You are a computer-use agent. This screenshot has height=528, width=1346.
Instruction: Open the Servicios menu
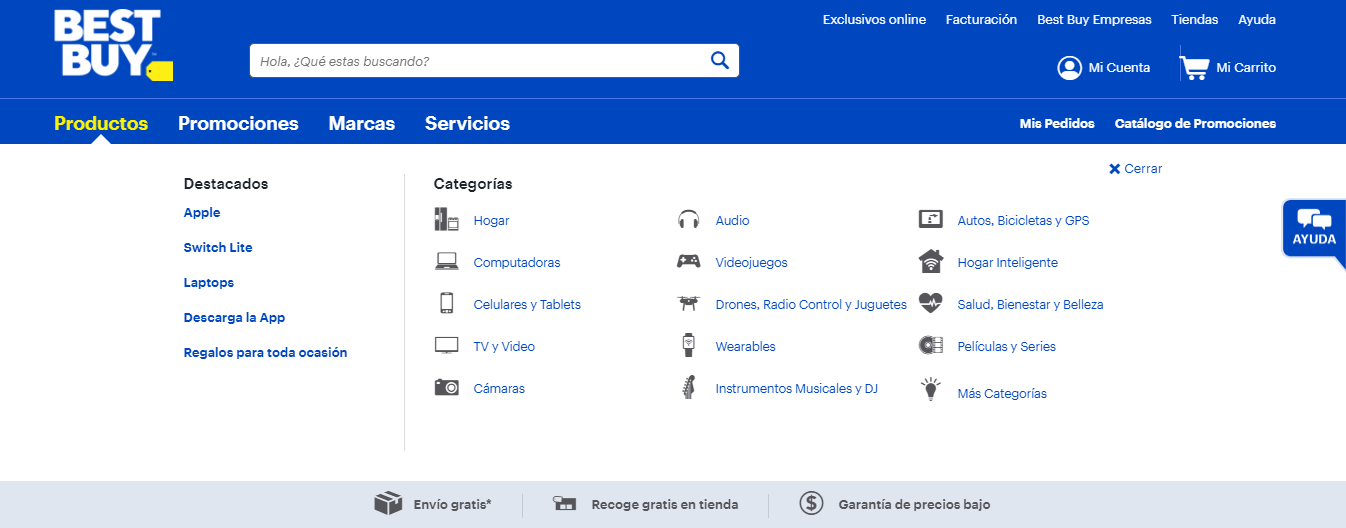tap(467, 124)
